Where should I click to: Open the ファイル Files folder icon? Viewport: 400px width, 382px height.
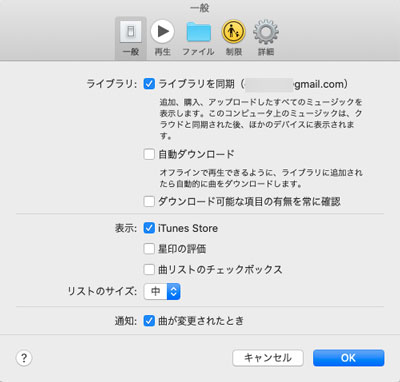click(x=198, y=32)
